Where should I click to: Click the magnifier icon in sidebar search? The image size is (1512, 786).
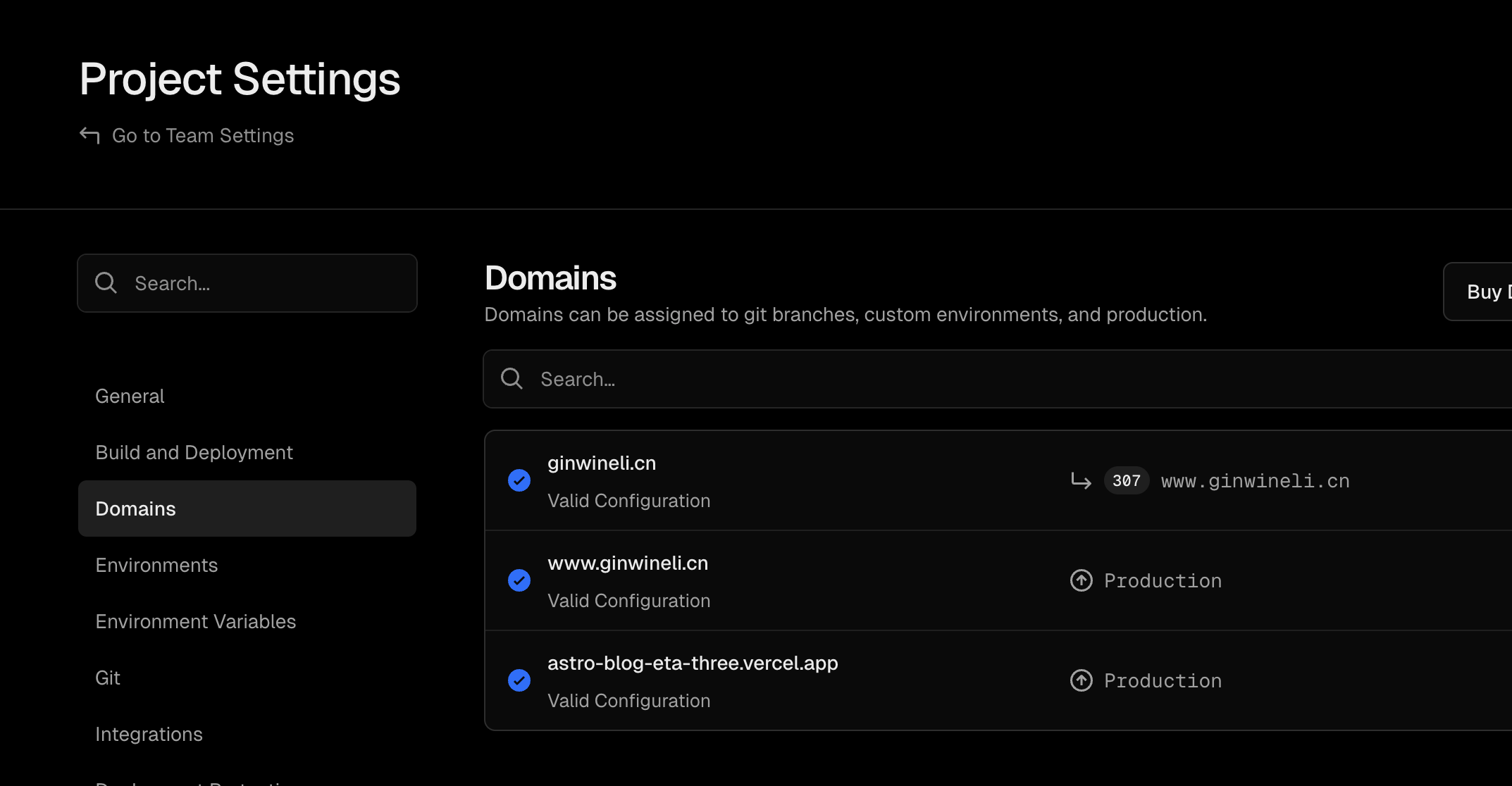(x=106, y=283)
